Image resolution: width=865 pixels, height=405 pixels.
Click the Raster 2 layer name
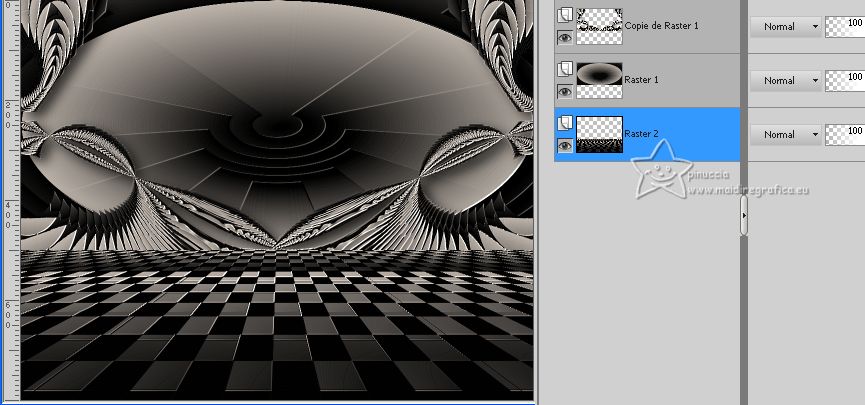click(x=641, y=134)
